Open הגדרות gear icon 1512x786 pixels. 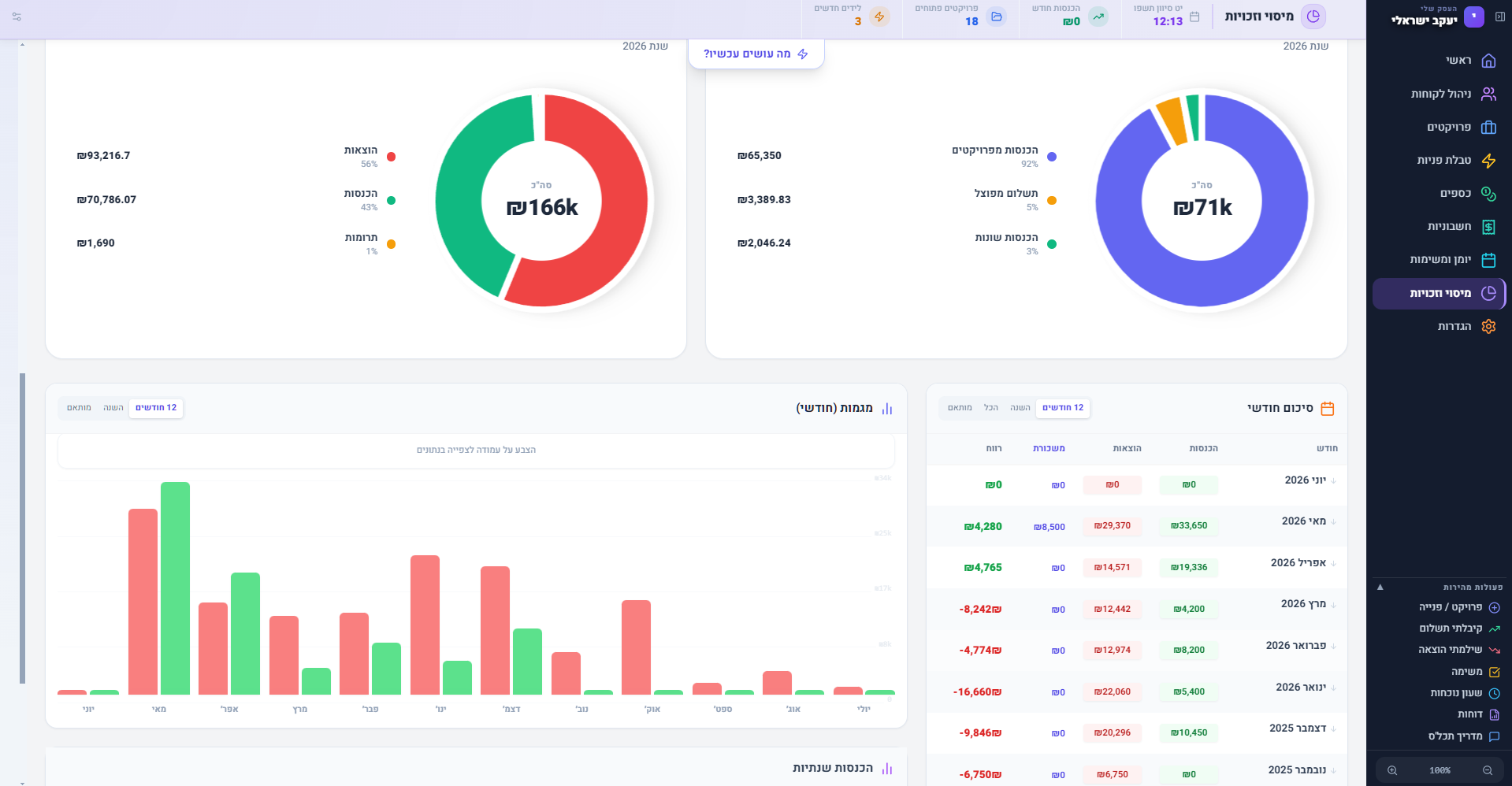pos(1488,326)
